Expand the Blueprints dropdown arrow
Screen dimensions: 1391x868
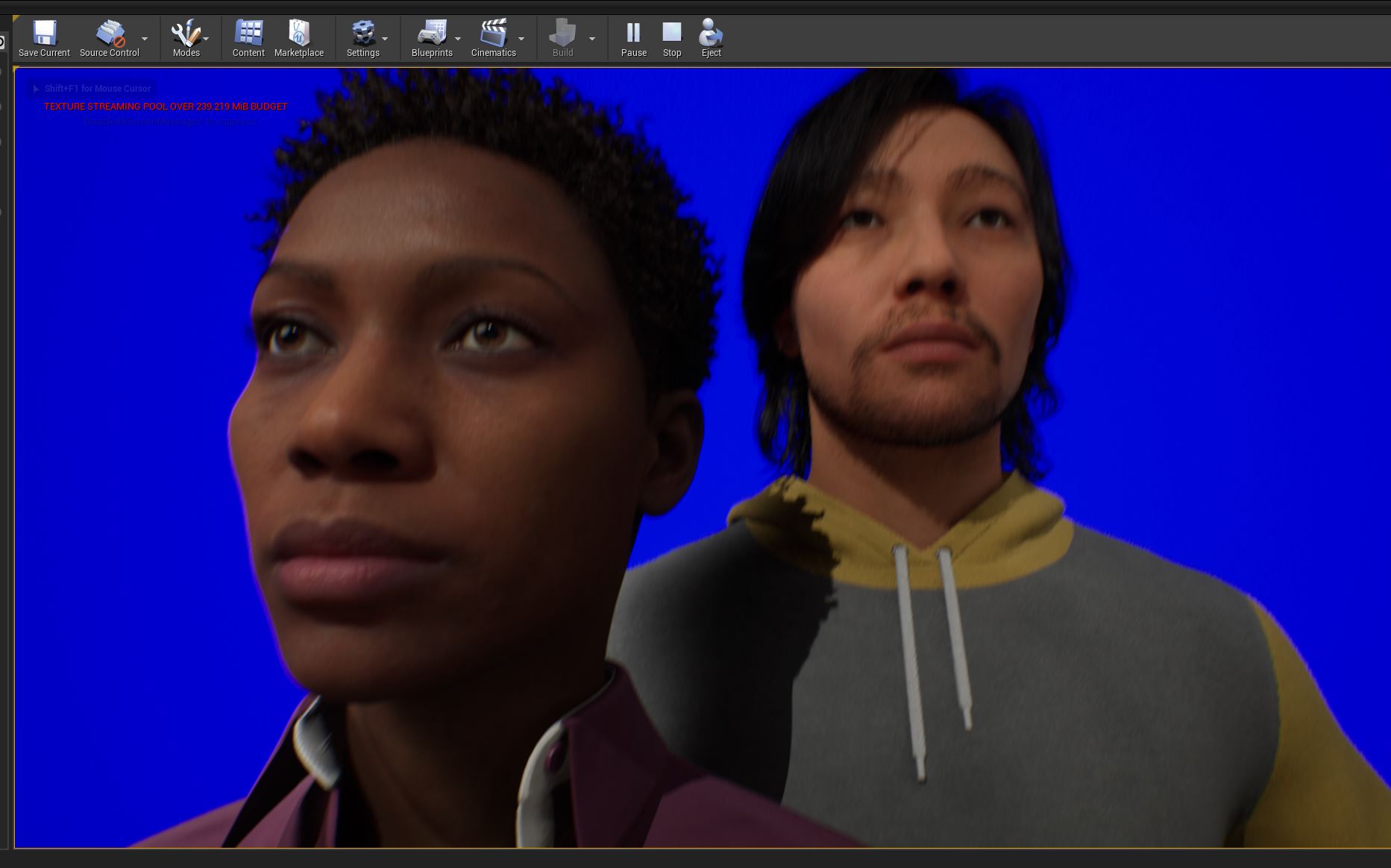[x=459, y=38]
